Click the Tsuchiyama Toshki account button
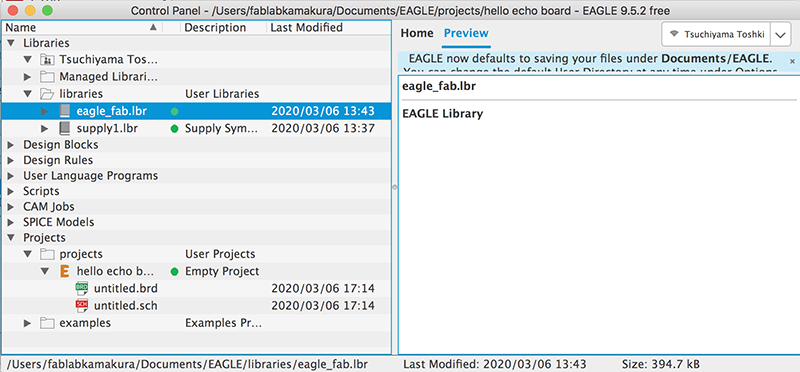This screenshot has width=800, height=372. 716,35
